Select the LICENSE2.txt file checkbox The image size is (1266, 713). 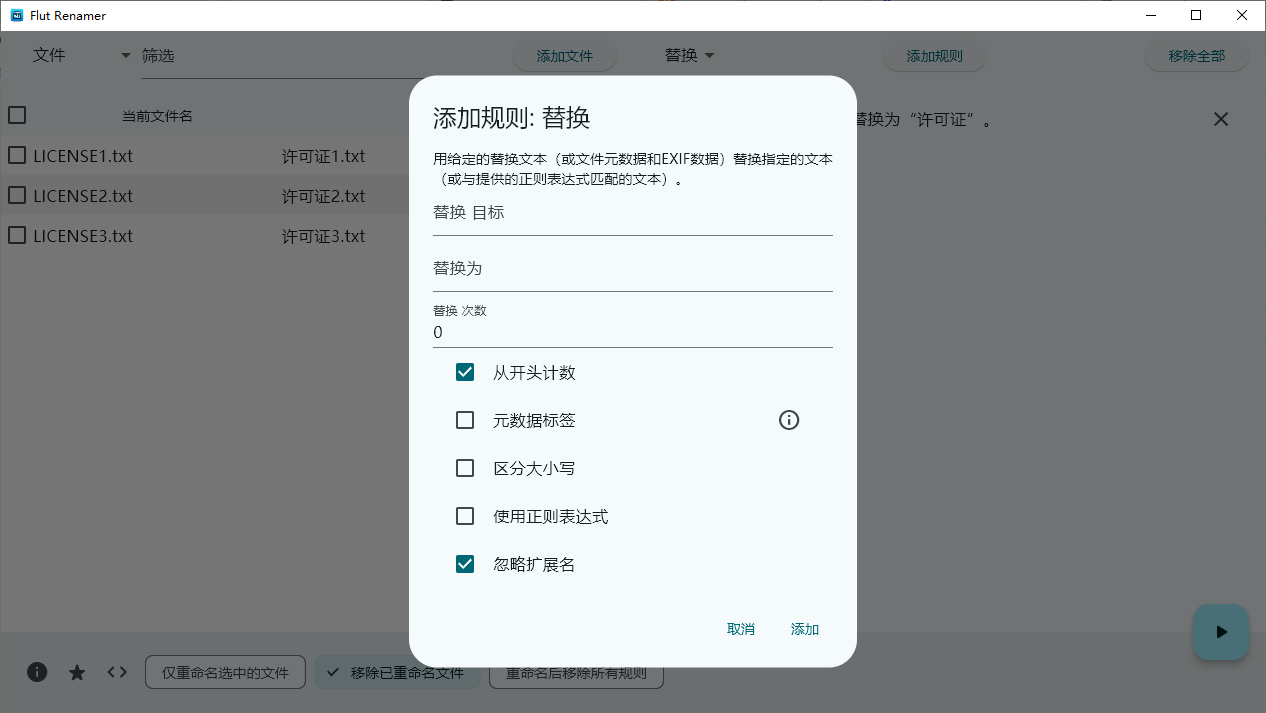17,196
